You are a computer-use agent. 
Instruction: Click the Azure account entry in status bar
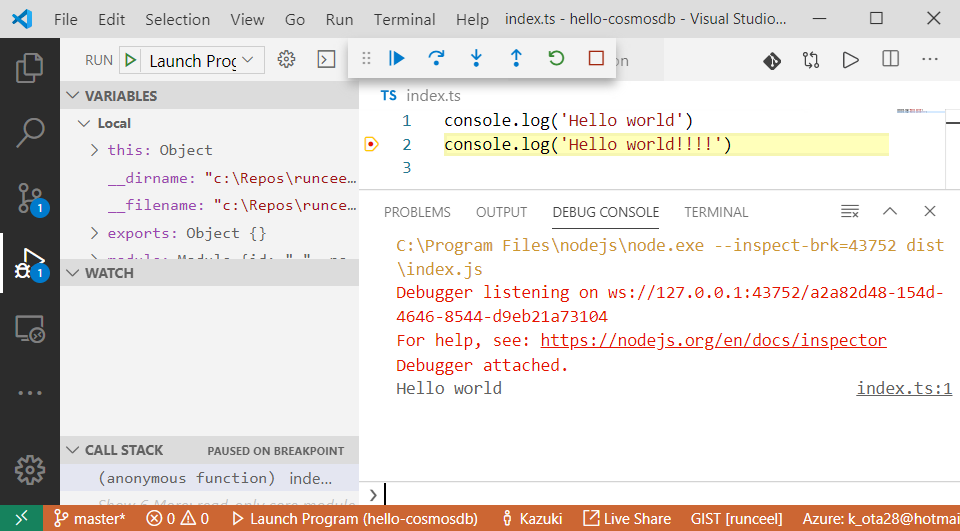click(x=880, y=519)
